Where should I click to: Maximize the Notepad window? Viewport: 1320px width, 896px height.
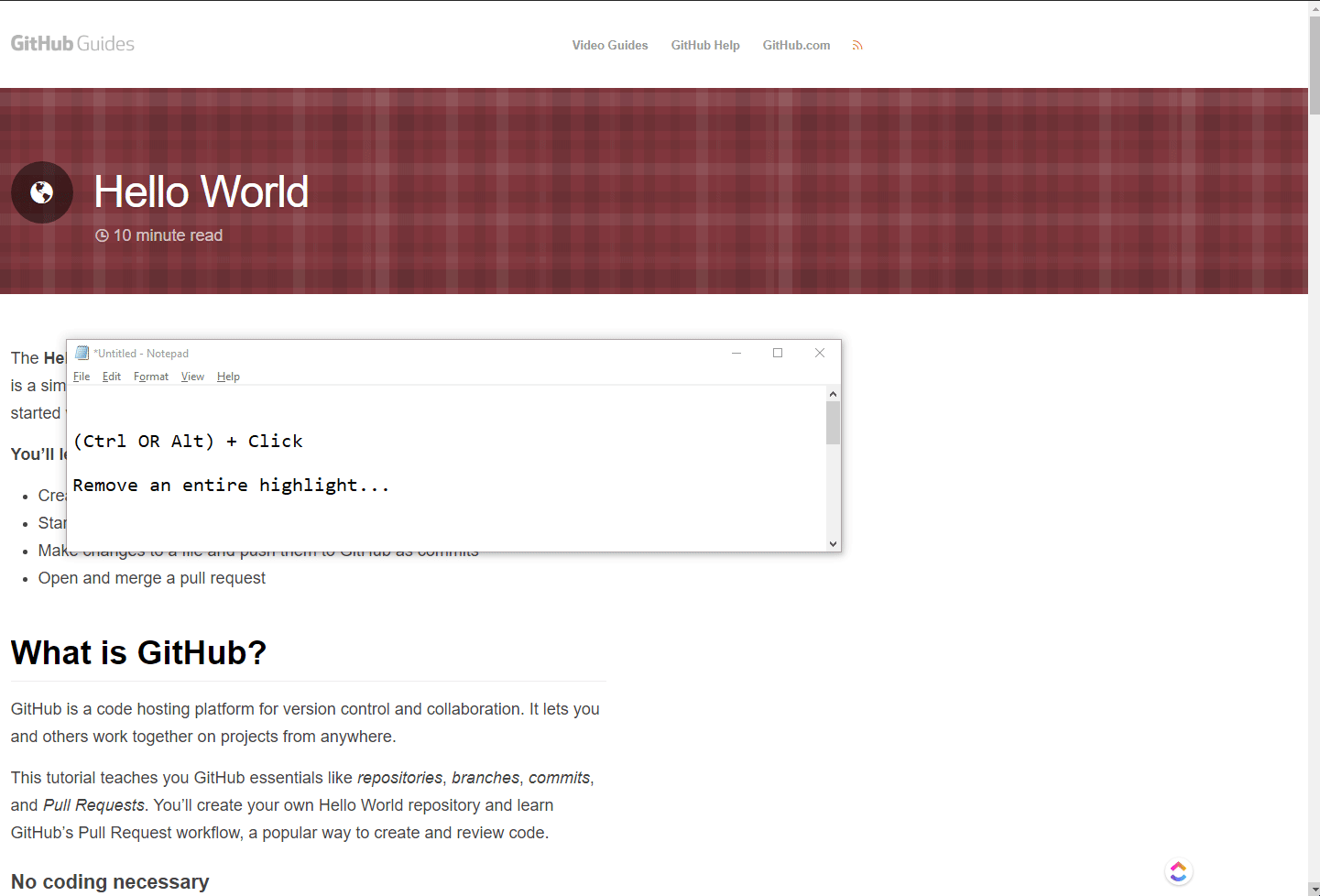778,353
